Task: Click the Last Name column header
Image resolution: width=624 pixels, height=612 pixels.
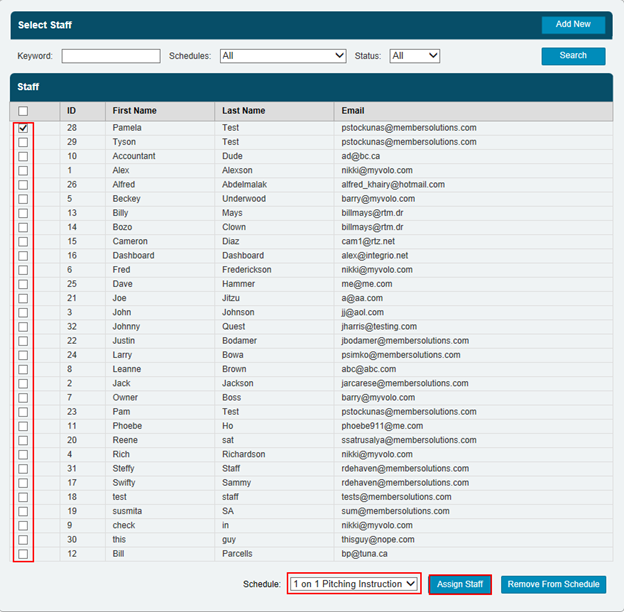Action: (244, 111)
